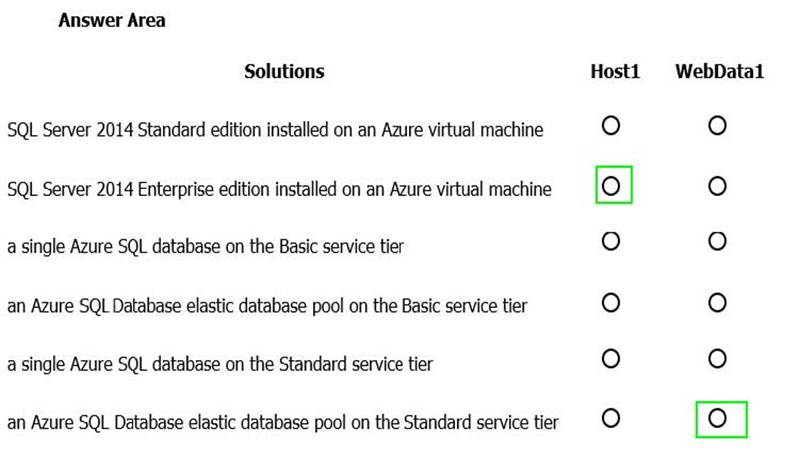Click the Solutions column header
This screenshot has height=464, width=799.
tap(284, 72)
